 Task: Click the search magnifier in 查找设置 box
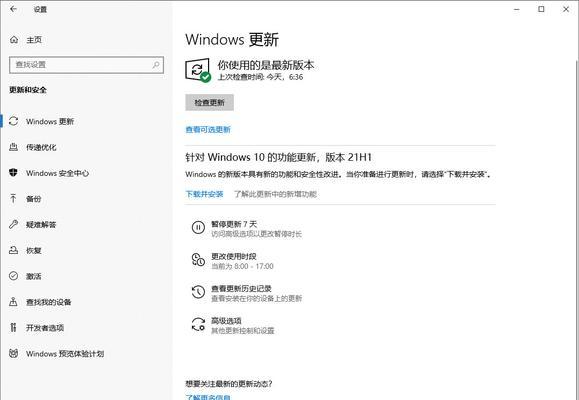(156, 65)
